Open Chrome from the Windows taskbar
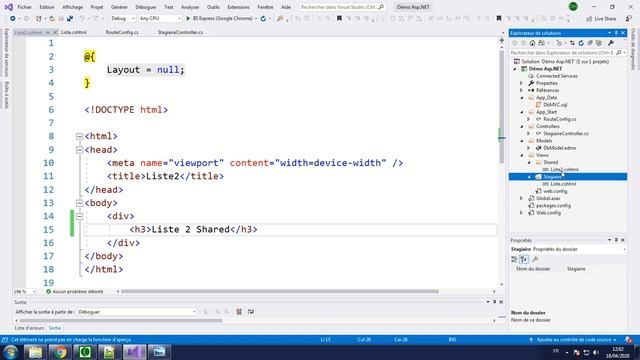Image resolution: width=640 pixels, height=360 pixels. (60, 352)
